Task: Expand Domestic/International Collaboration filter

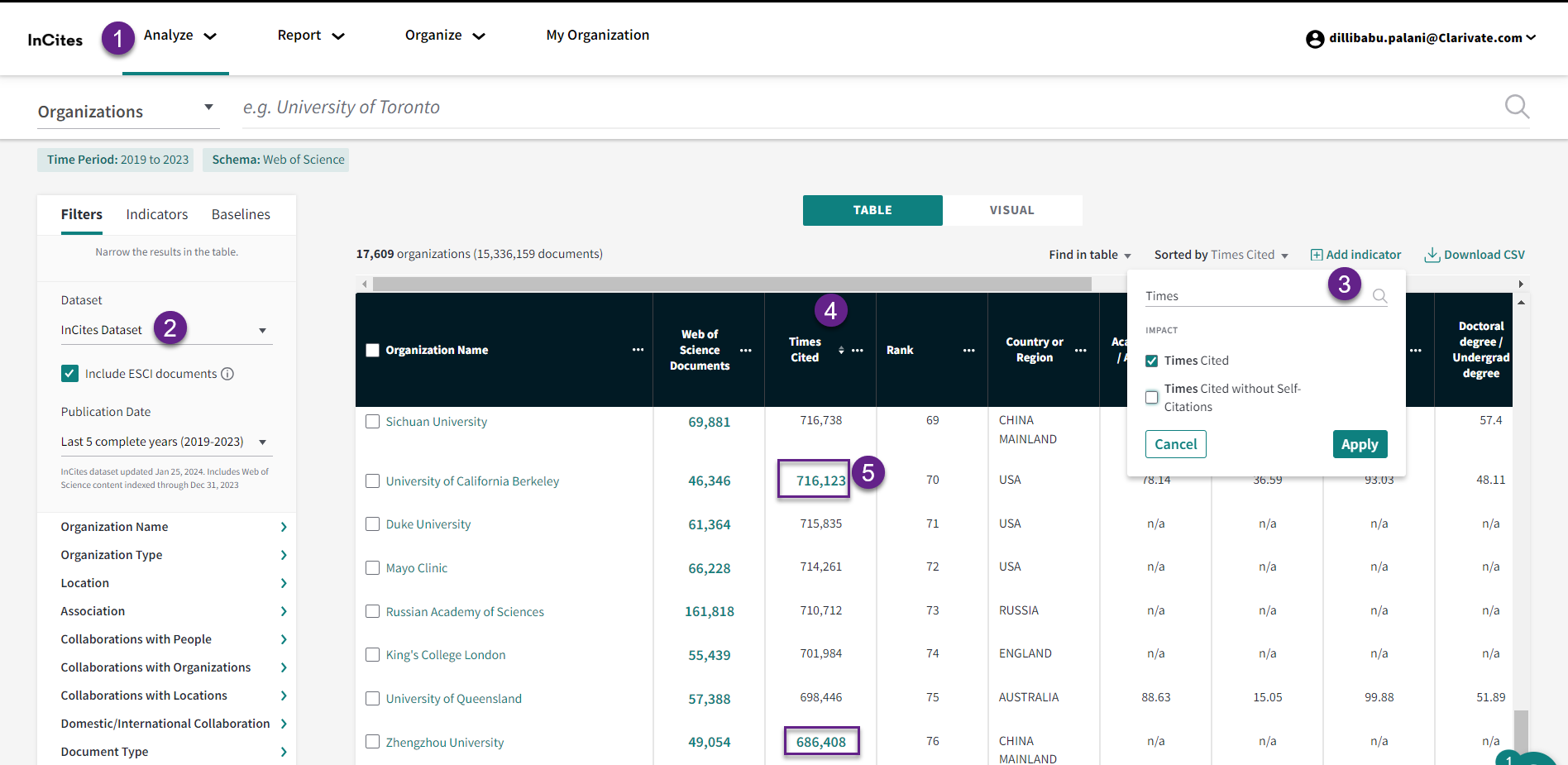Action: pos(174,724)
